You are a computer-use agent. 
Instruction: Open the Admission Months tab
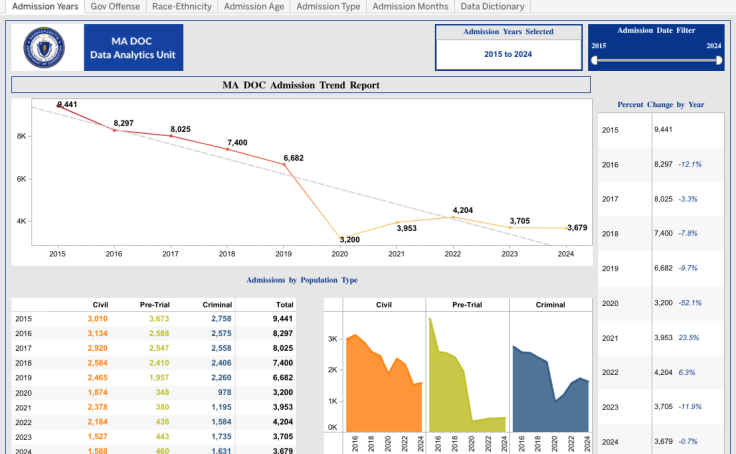[409, 6]
